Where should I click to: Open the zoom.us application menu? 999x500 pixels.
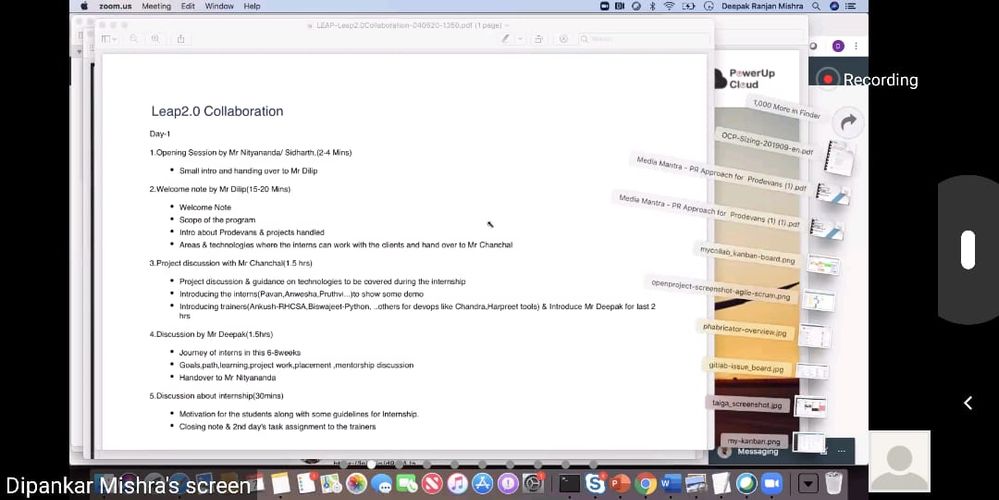point(116,6)
